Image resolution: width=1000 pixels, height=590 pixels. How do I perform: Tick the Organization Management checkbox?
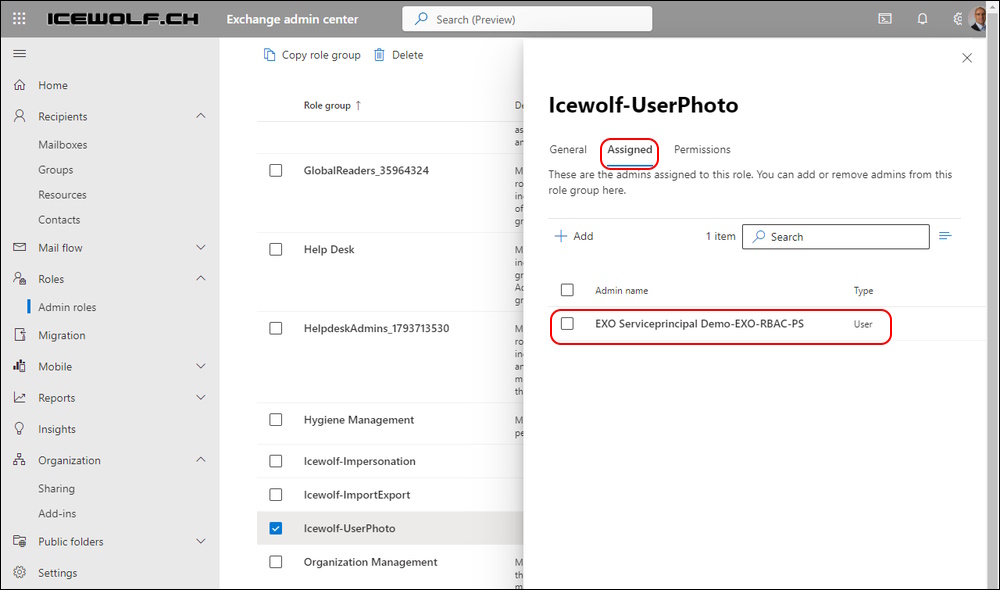point(276,562)
